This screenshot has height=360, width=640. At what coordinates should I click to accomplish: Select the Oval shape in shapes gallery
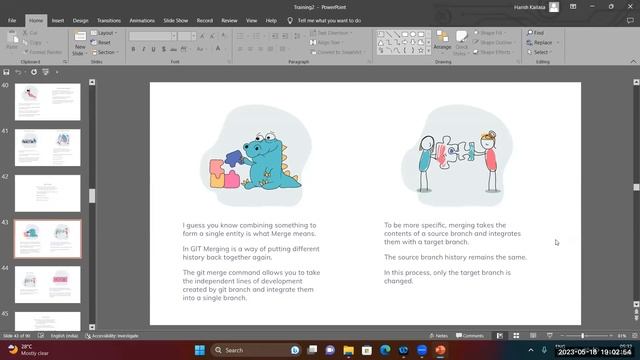pyautogui.click(x=413, y=34)
